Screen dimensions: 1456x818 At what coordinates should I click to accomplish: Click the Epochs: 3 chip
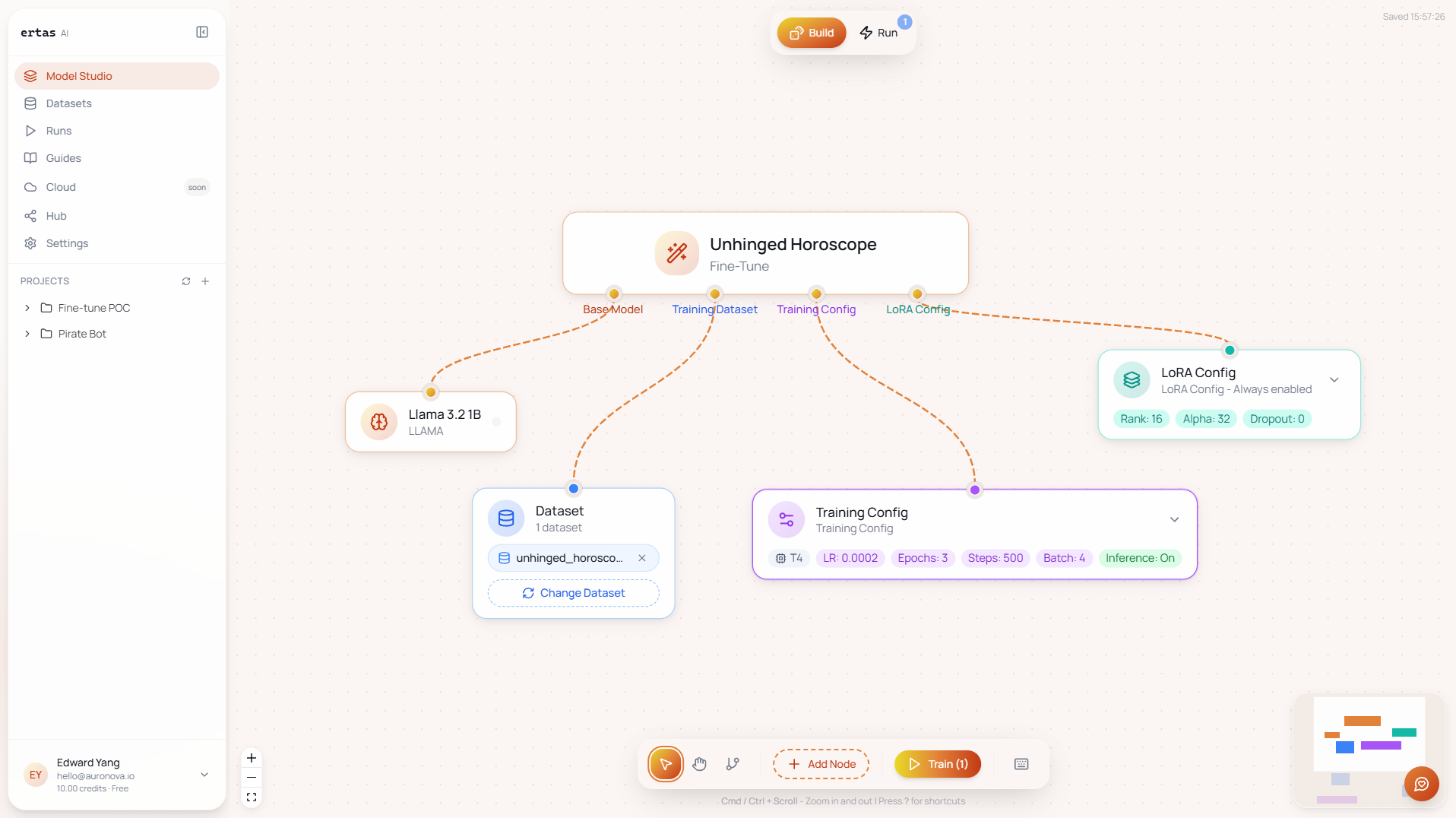point(923,558)
